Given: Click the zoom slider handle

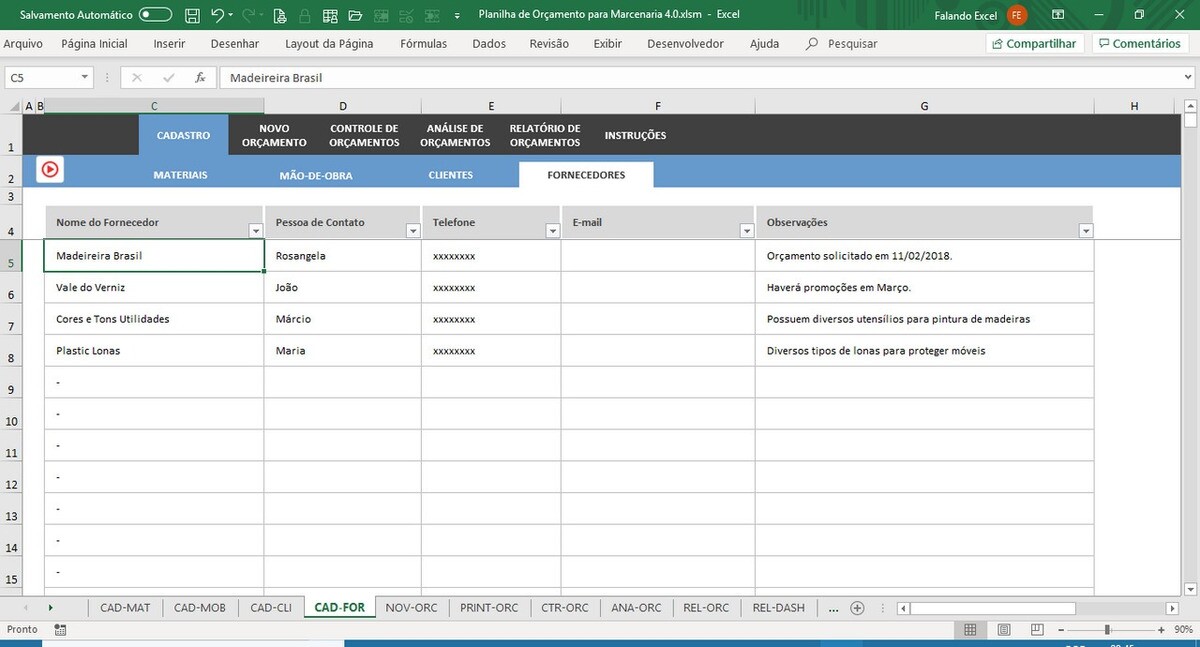Looking at the screenshot, I should tap(1107, 630).
